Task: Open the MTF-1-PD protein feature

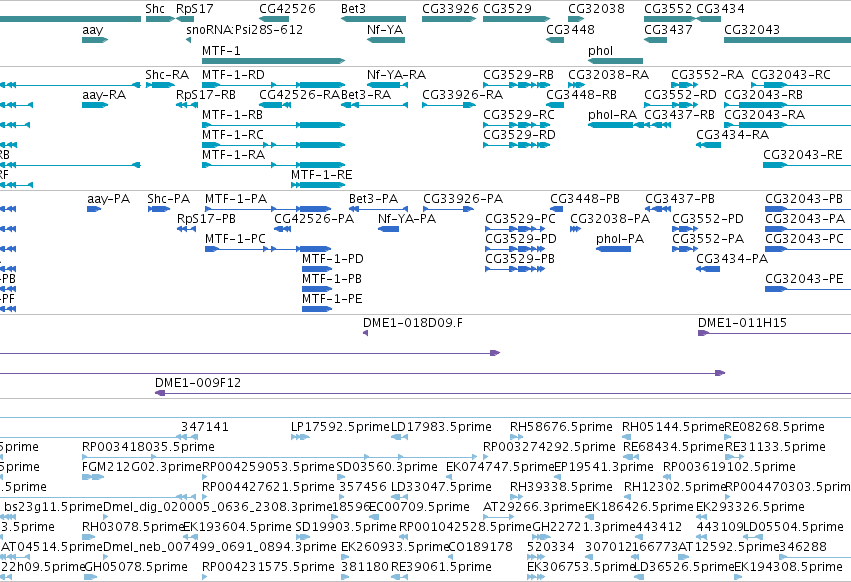Action: (317, 269)
